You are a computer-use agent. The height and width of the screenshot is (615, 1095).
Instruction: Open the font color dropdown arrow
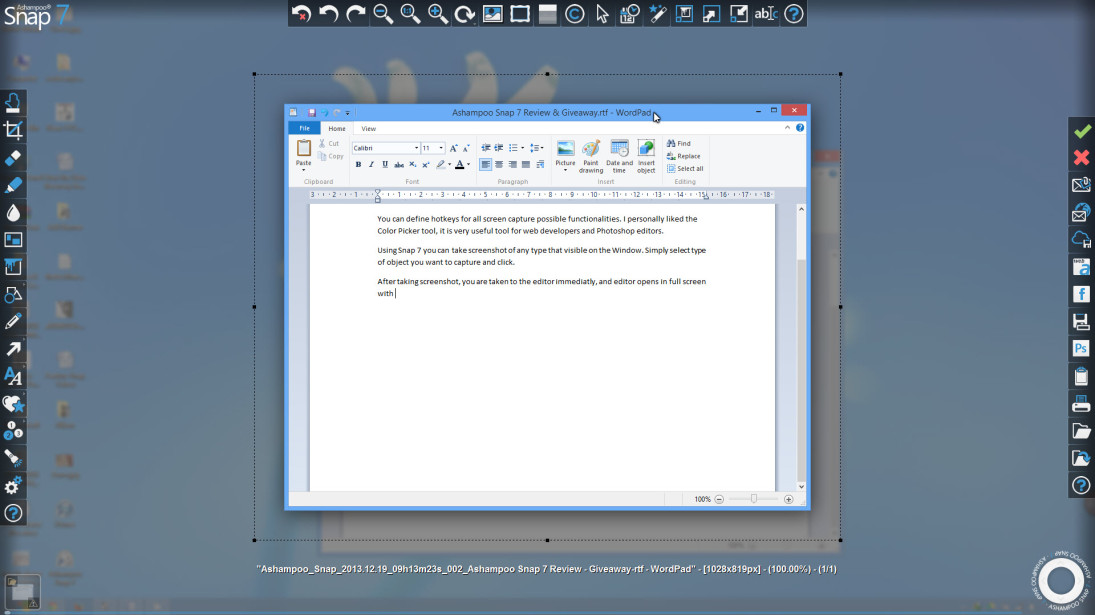tap(469, 165)
